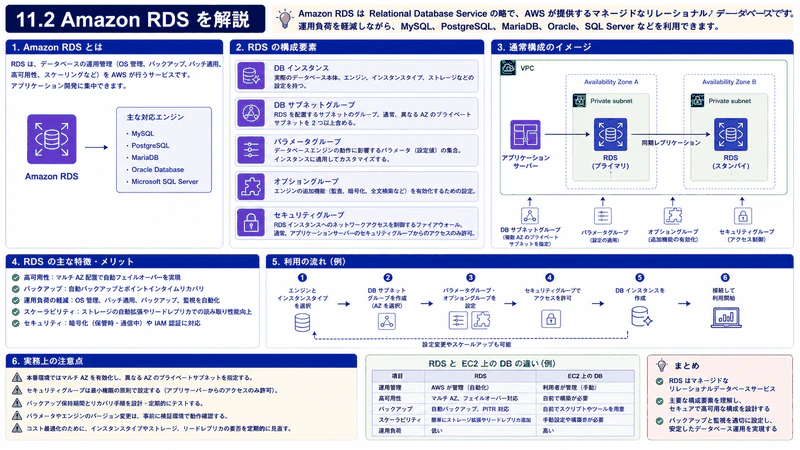This screenshot has width=800, height=450.
Task: Click the Availability Zone A label
Action: point(611,82)
